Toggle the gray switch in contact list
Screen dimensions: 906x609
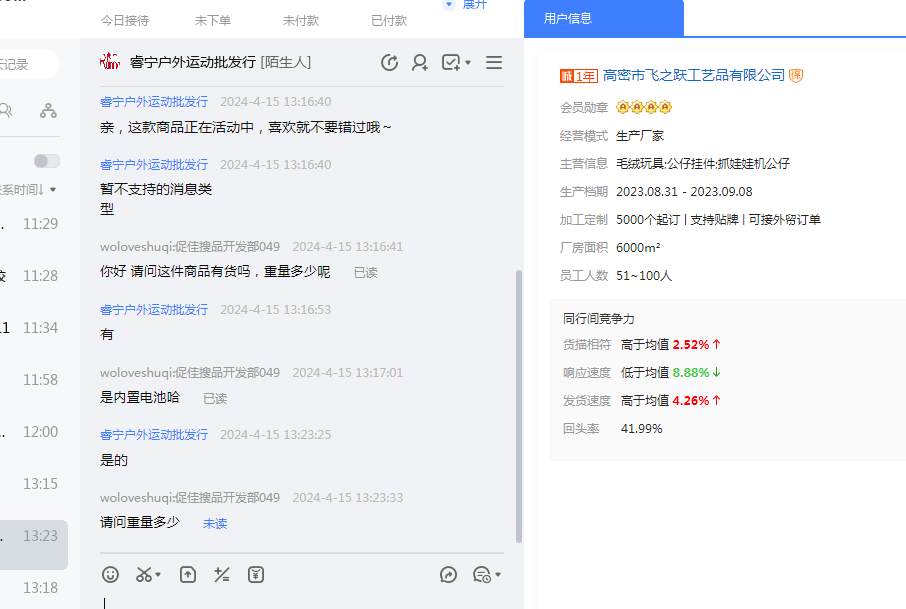click(x=46, y=161)
